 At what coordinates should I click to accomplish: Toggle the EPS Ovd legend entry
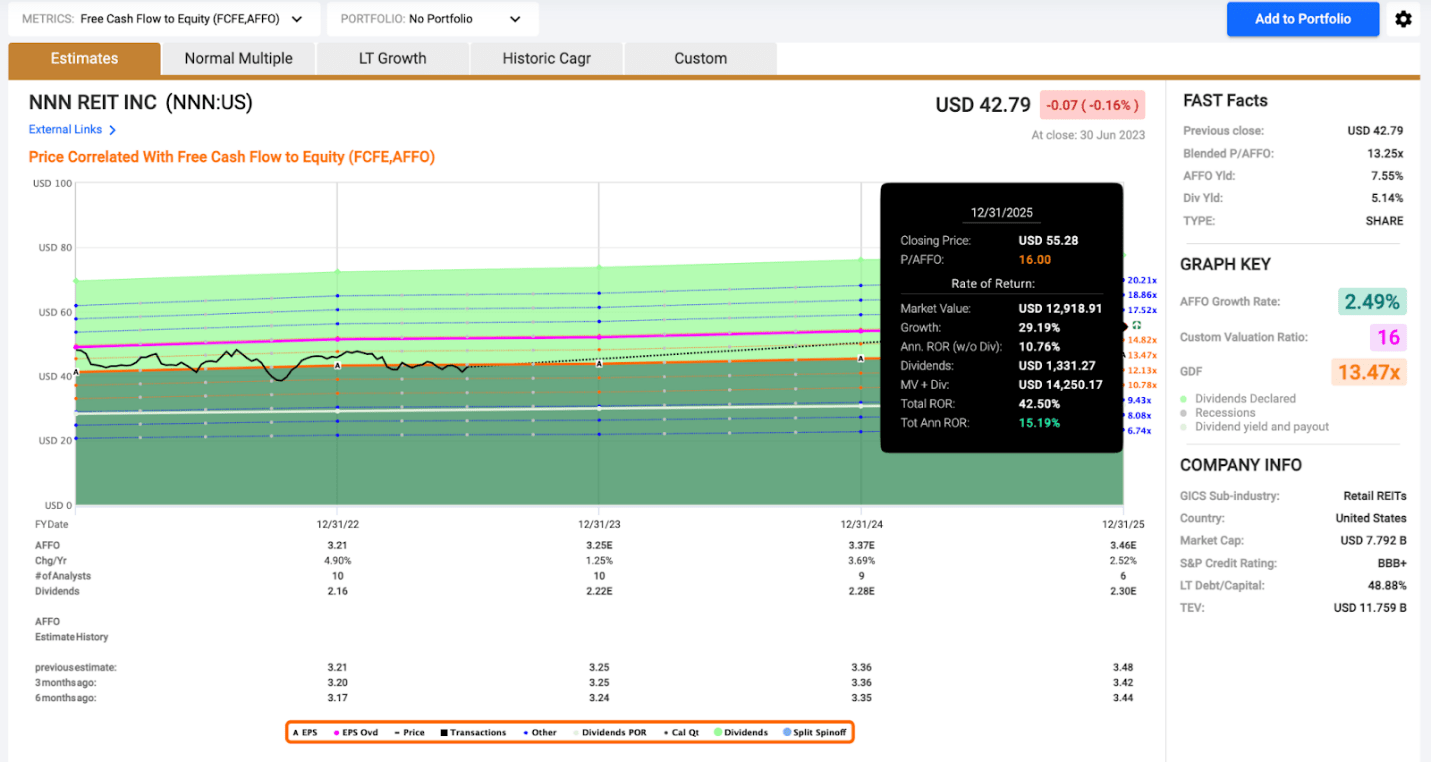(356, 733)
